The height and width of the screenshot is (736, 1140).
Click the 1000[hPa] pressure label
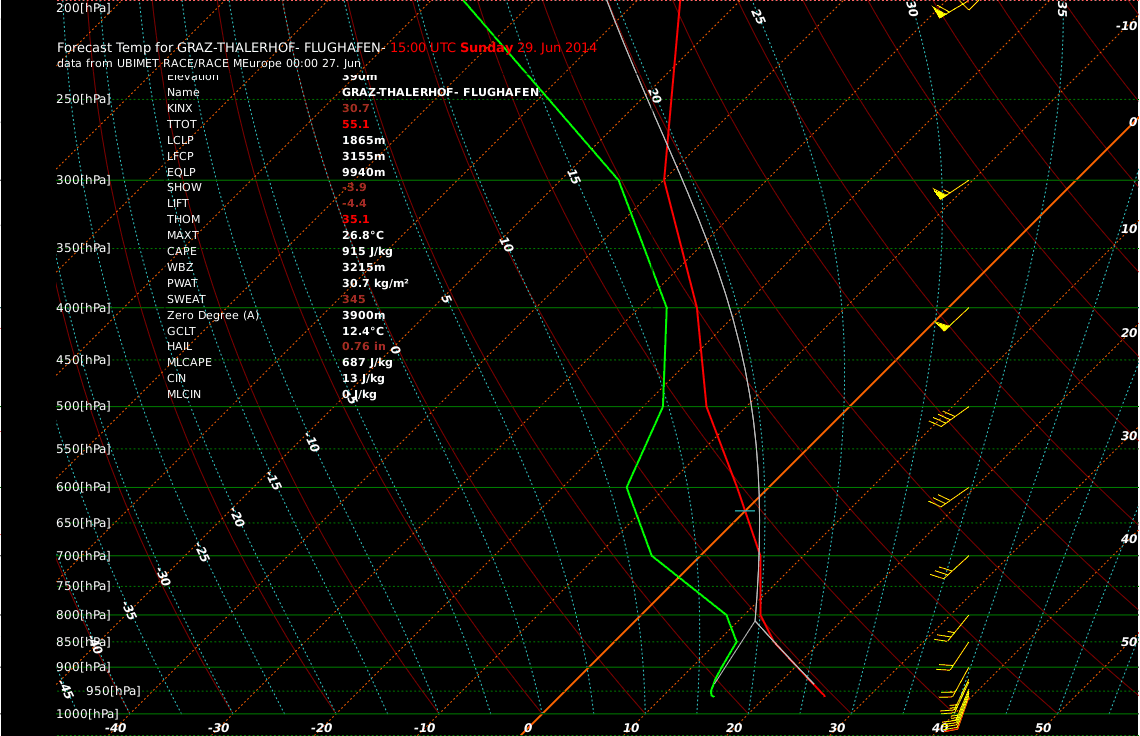click(x=87, y=714)
